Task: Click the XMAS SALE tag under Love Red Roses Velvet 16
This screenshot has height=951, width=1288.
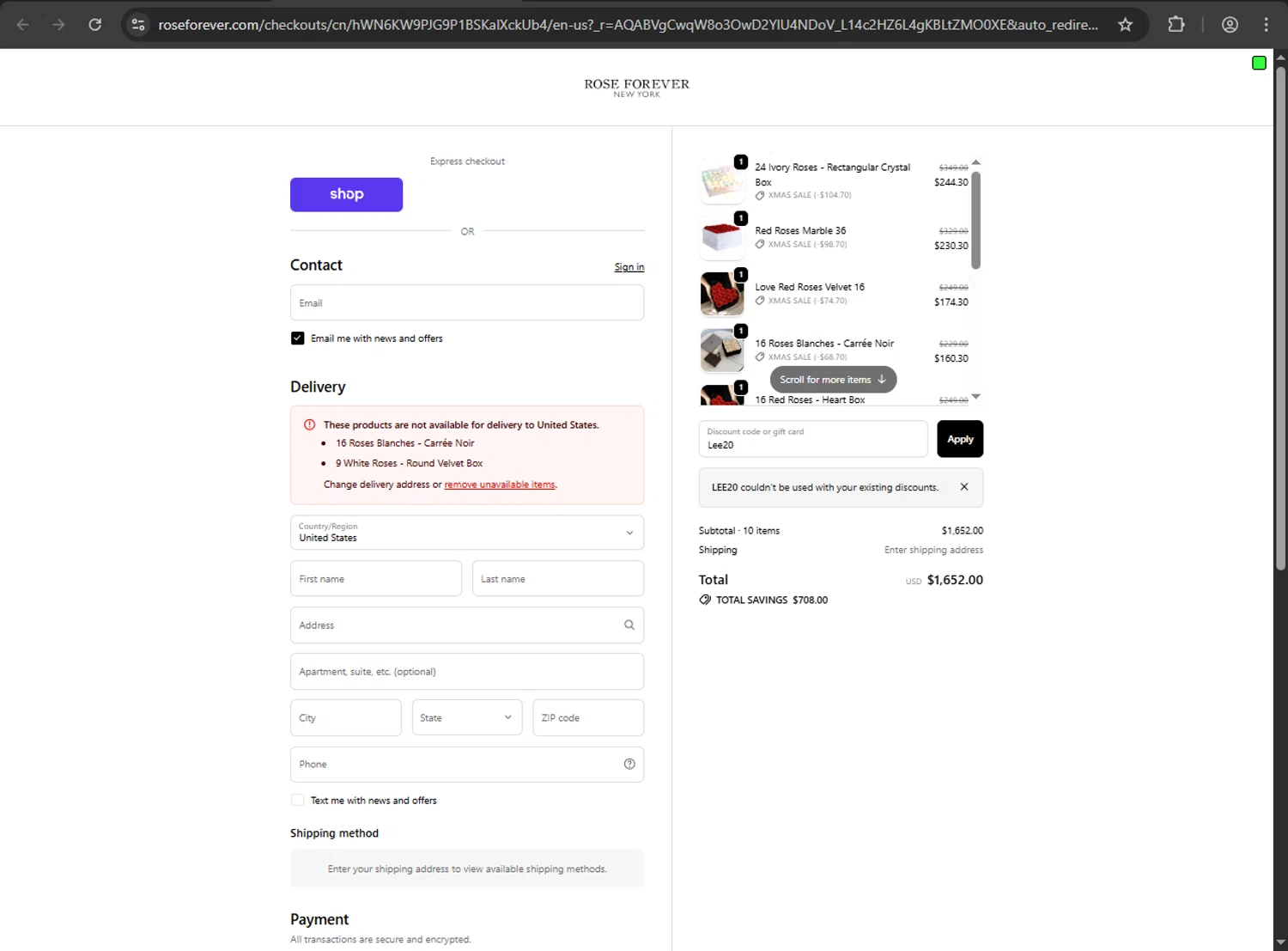Action: [801, 301]
